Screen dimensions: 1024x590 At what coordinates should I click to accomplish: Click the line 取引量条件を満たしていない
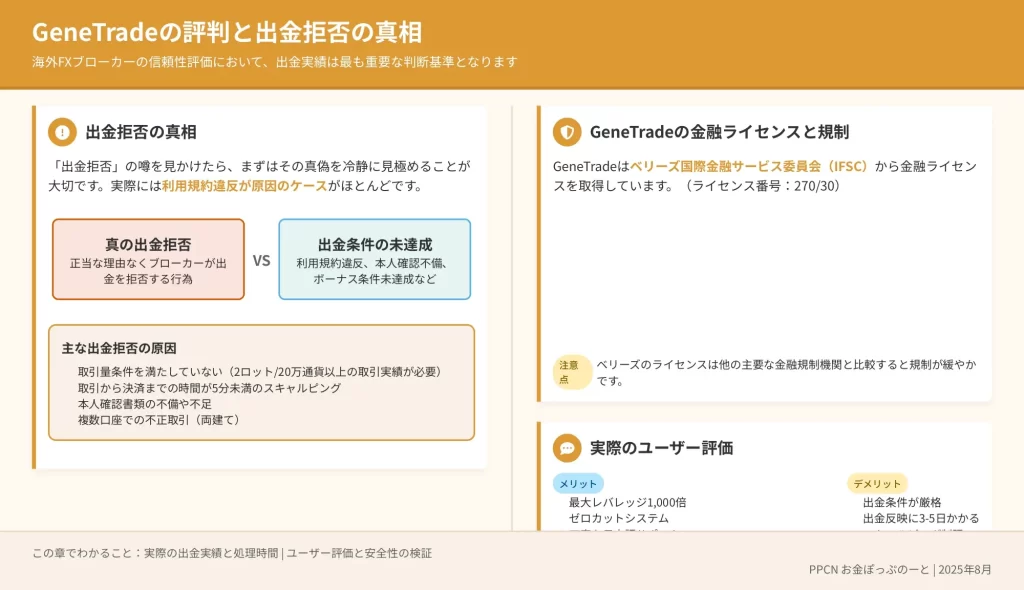pyautogui.click(x=261, y=372)
